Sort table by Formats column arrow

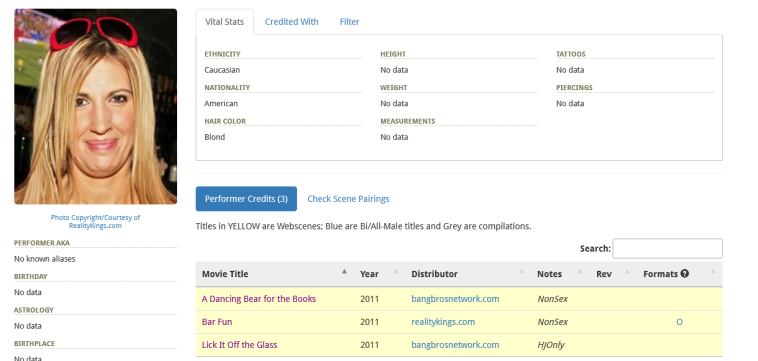pos(713,272)
